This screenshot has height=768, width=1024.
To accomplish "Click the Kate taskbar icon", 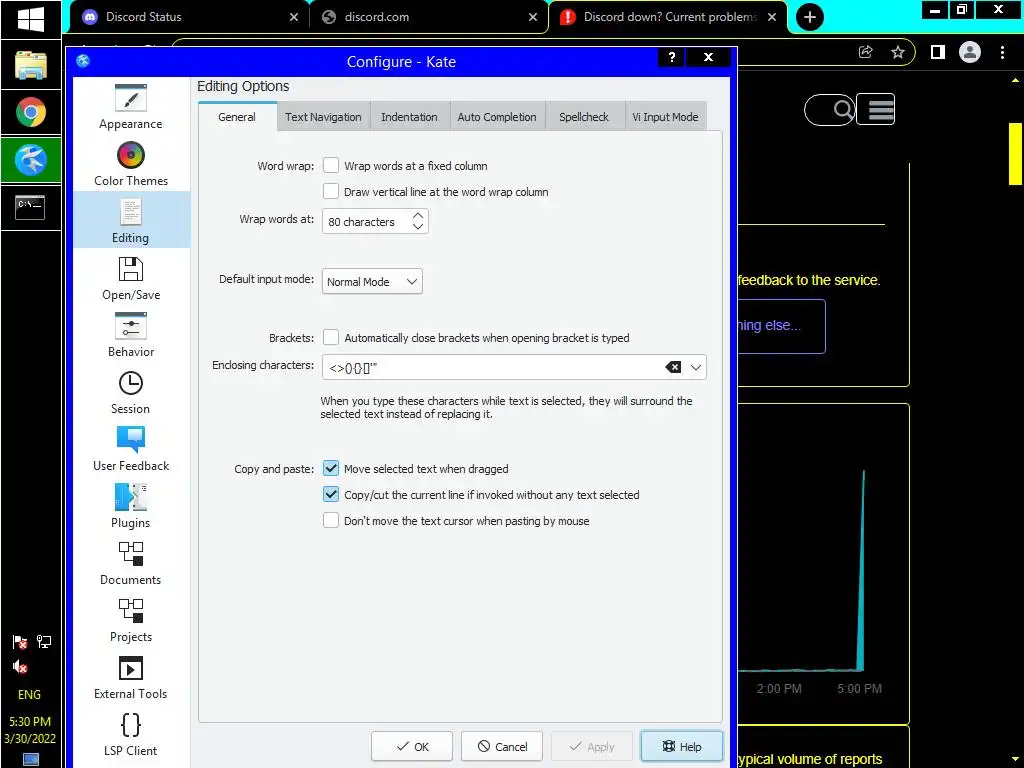I will pyautogui.click(x=31, y=160).
